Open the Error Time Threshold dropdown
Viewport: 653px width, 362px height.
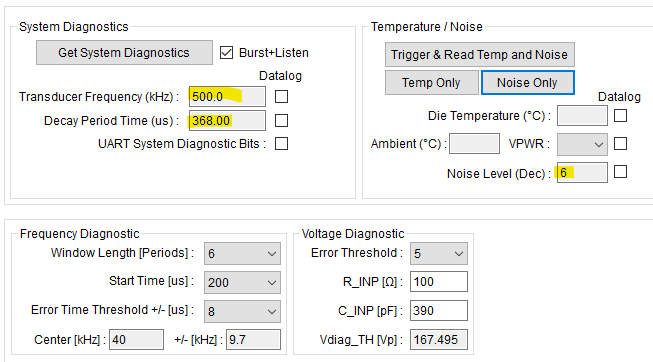[x=242, y=312]
